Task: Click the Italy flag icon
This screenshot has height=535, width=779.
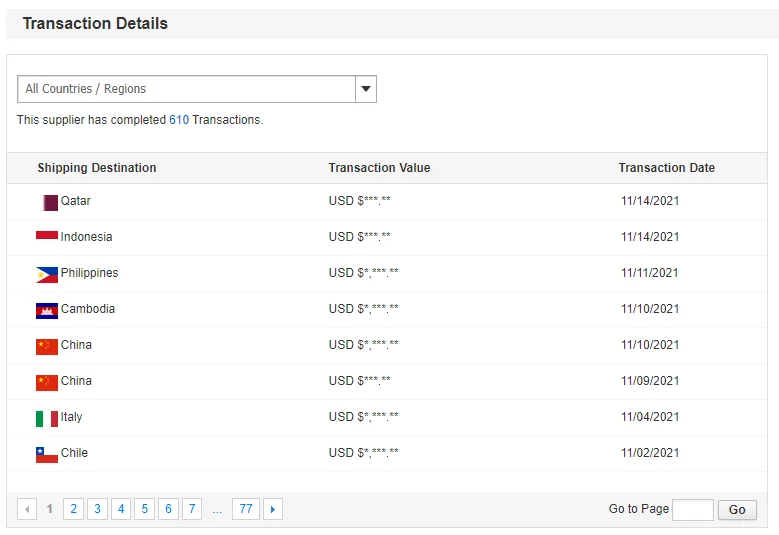Action: [47, 418]
